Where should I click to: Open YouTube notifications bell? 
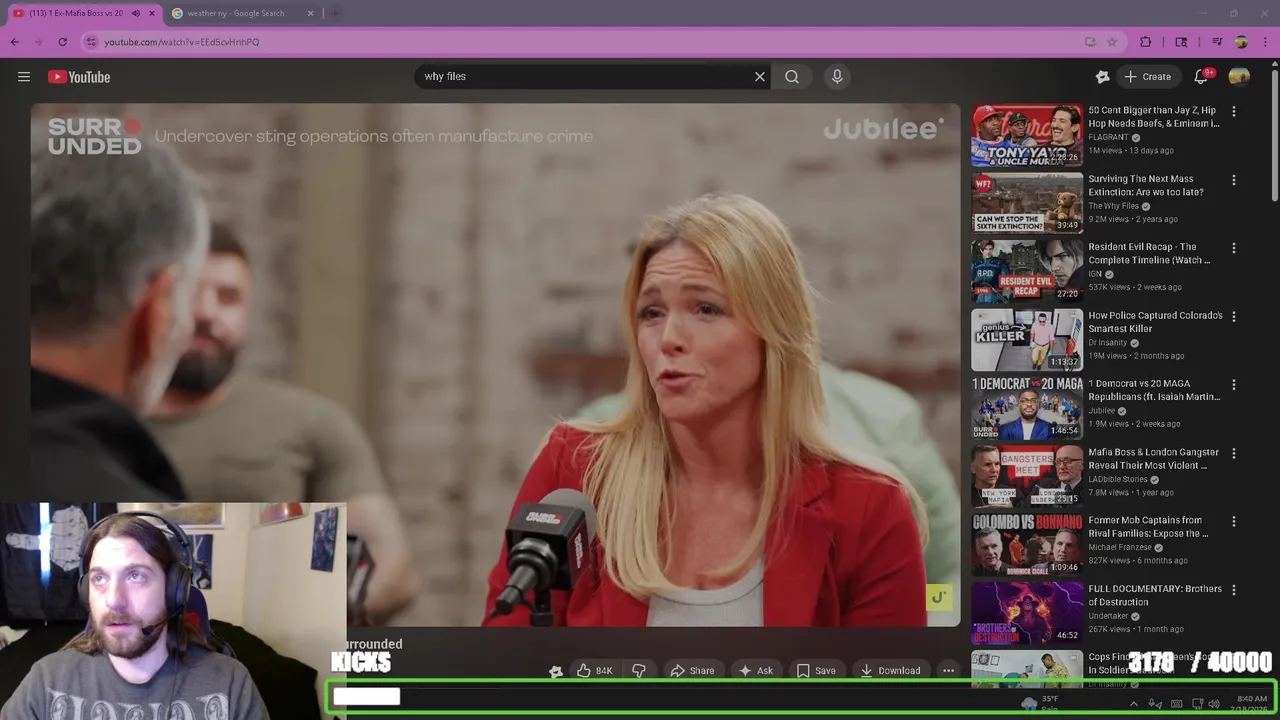(x=1202, y=77)
